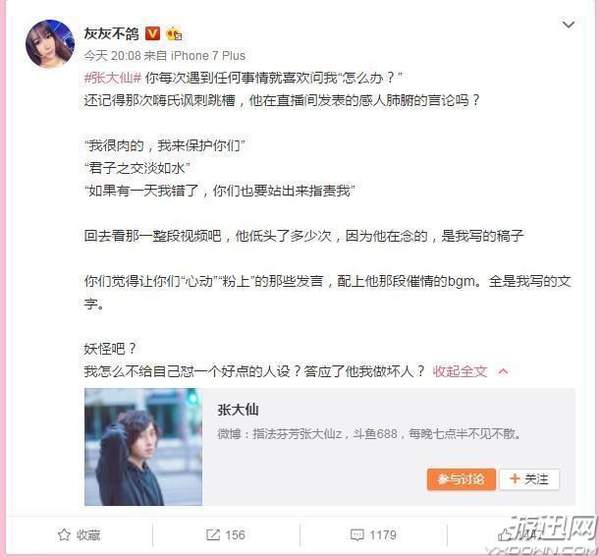Open 灰灰不鸽 profile avatar

click(50, 45)
